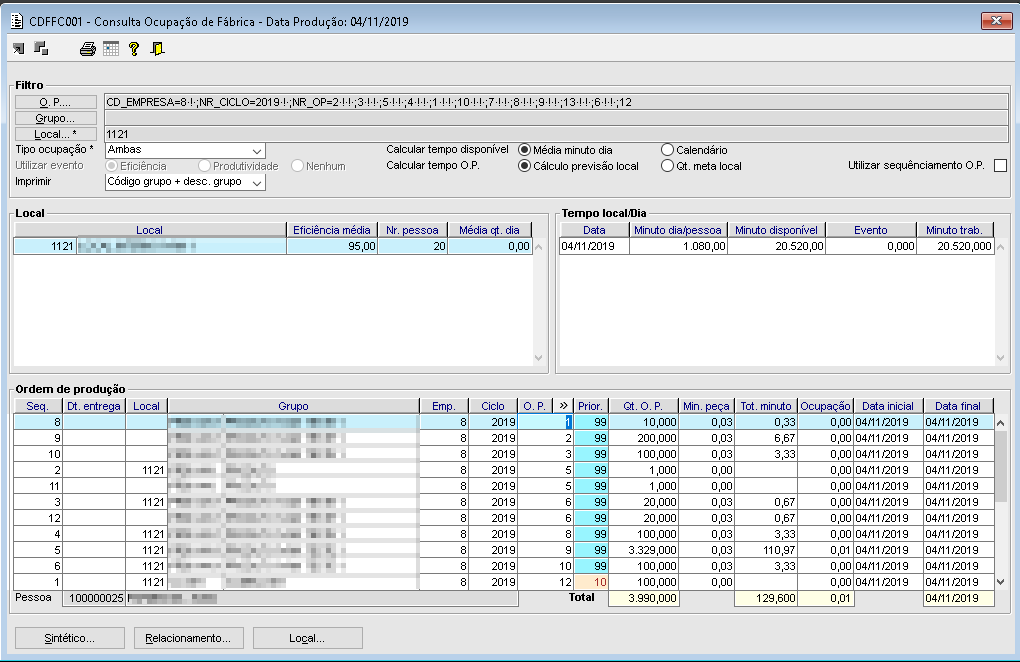This screenshot has height=662, width=1020.
Task: Select the 04/11/2019 row in Tempo local/Dia
Action: click(777, 246)
